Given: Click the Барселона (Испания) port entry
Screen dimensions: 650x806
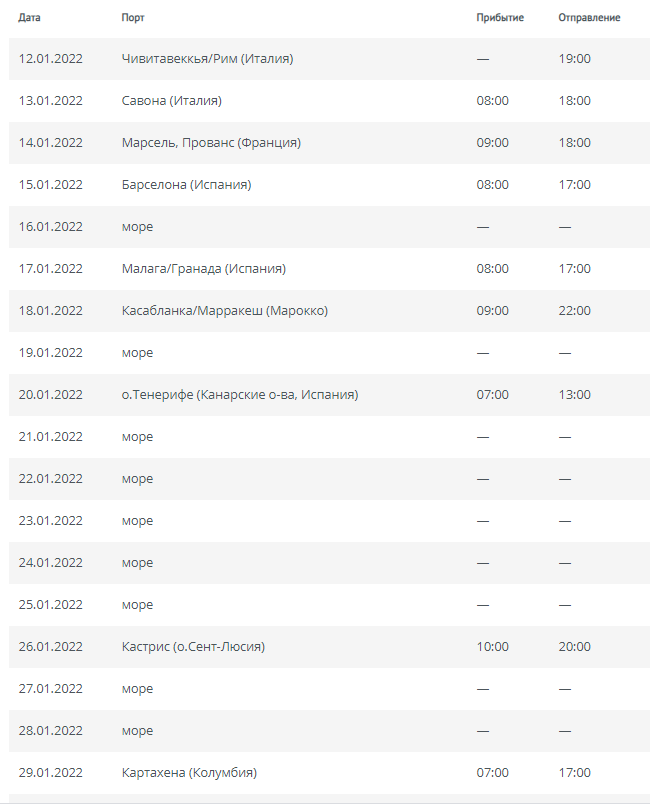Looking at the screenshot, I should tap(187, 185).
